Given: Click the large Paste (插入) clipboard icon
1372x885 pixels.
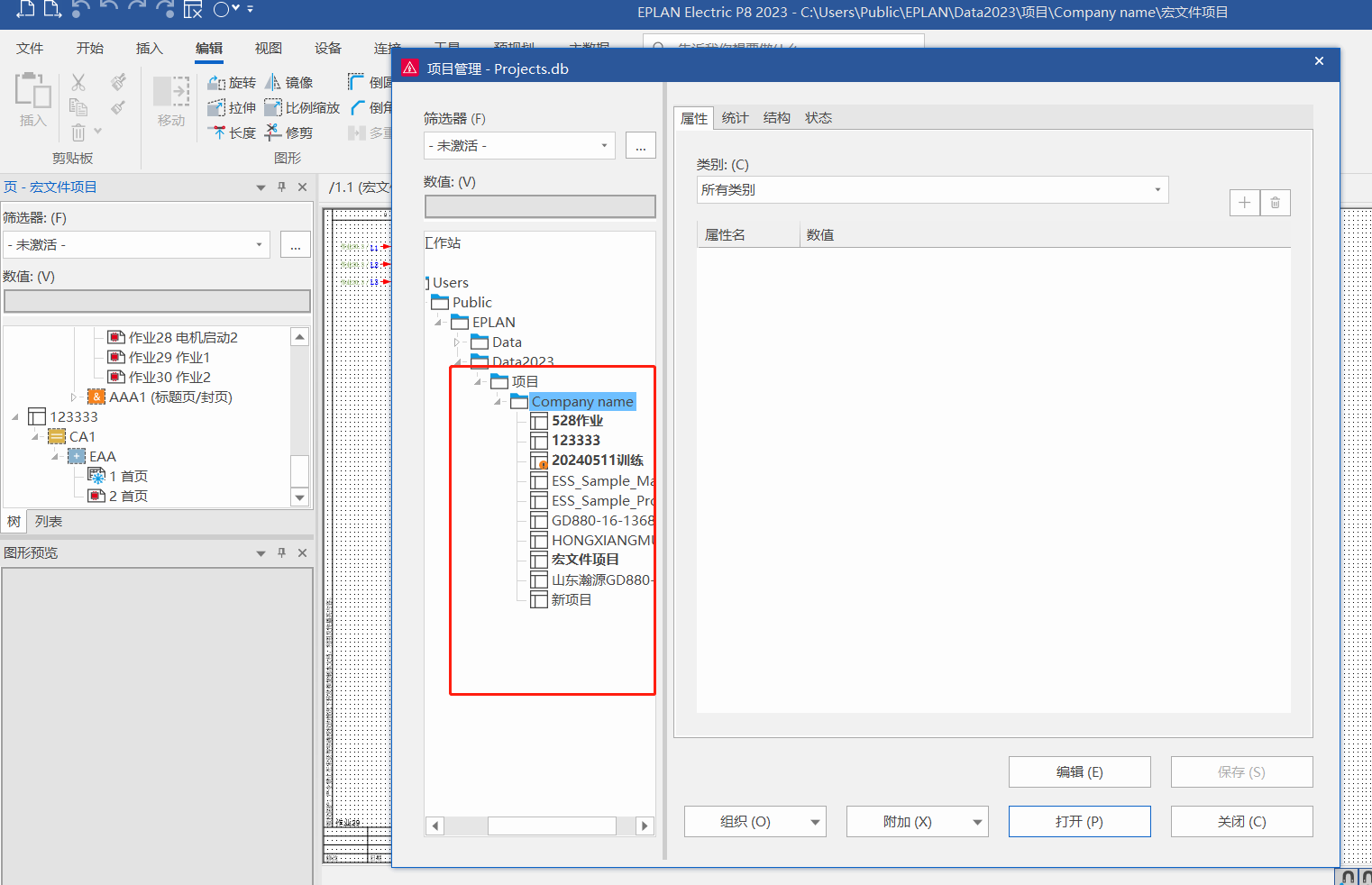Looking at the screenshot, I should [32, 91].
